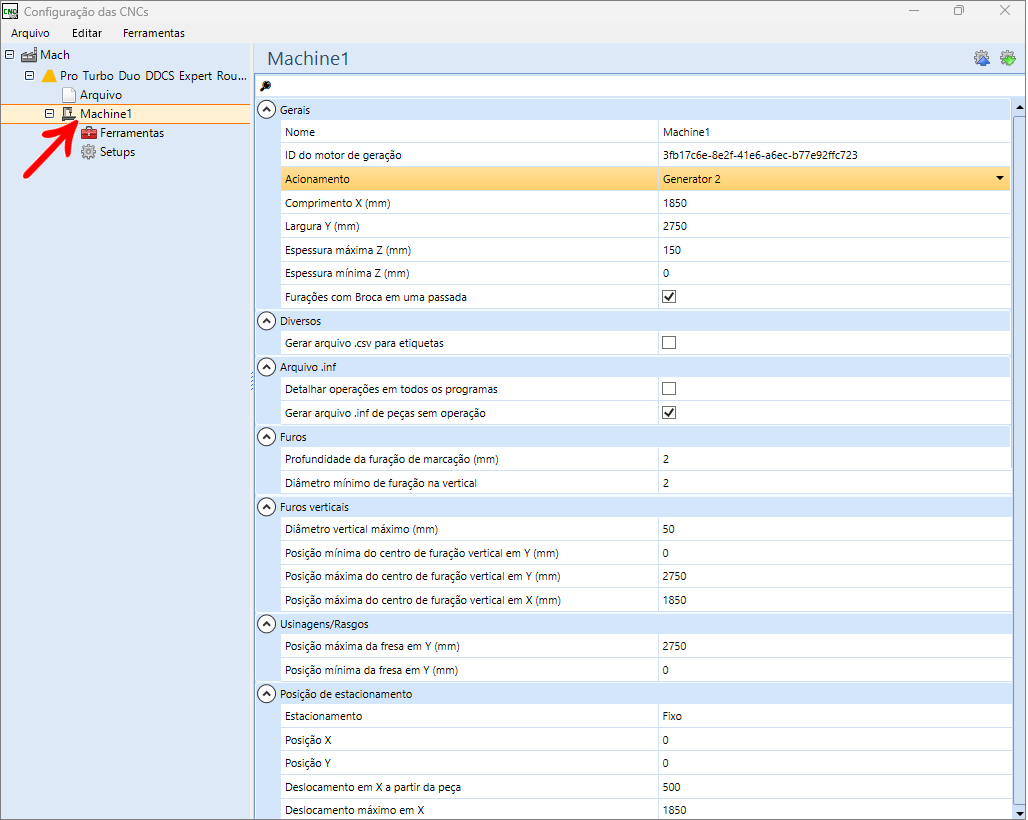The image size is (1028, 820).
Task: Click the Estacionamento value Fixo
Action: 833,716
